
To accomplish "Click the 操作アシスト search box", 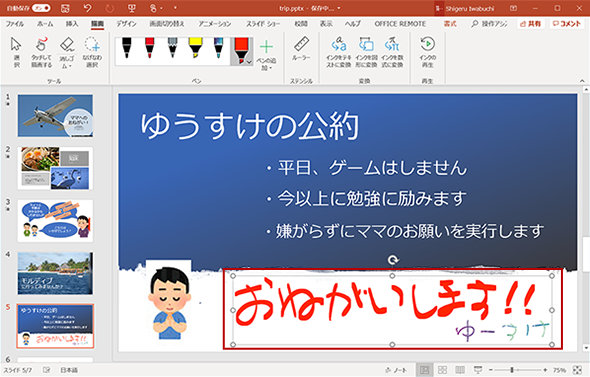I will 489,24.
